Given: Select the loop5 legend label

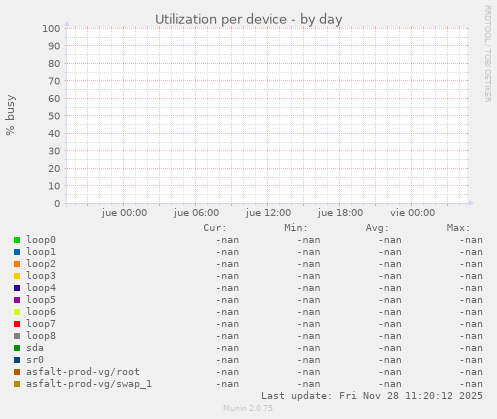Looking at the screenshot, I should tap(41, 300).
